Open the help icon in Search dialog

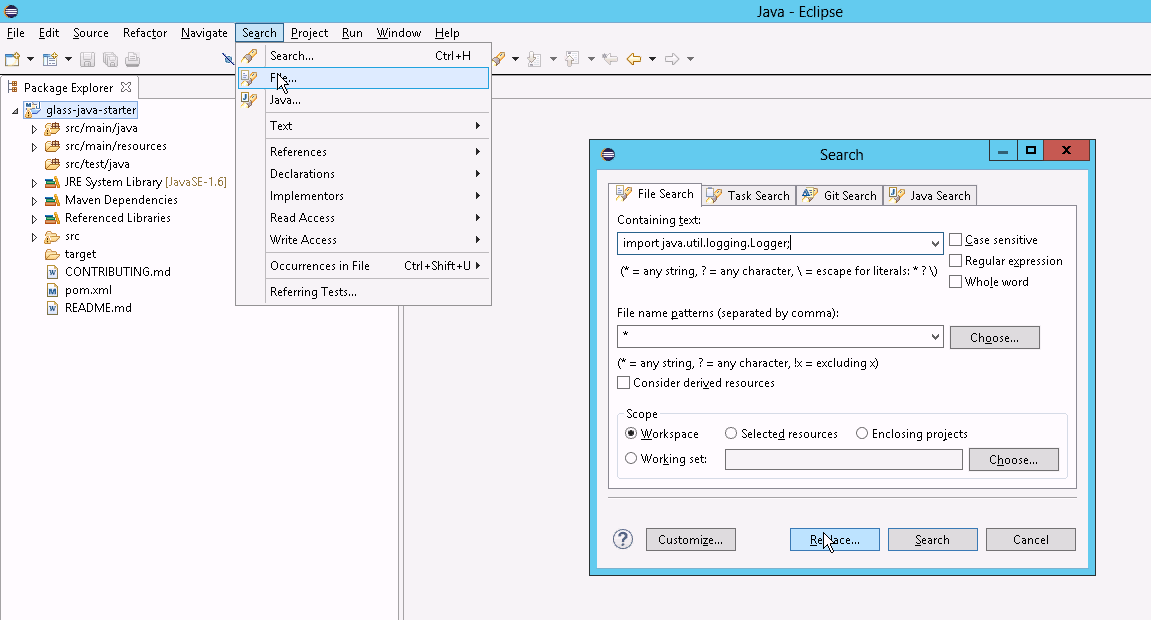[622, 539]
